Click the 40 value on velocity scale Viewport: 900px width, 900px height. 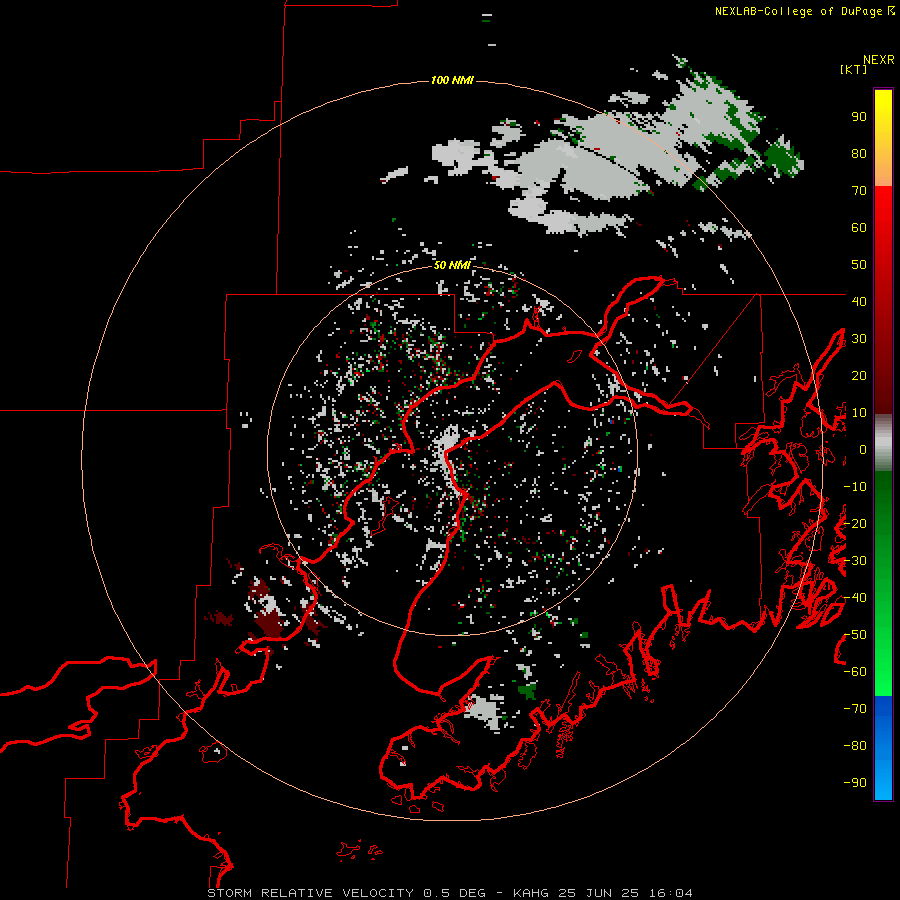coord(859,301)
